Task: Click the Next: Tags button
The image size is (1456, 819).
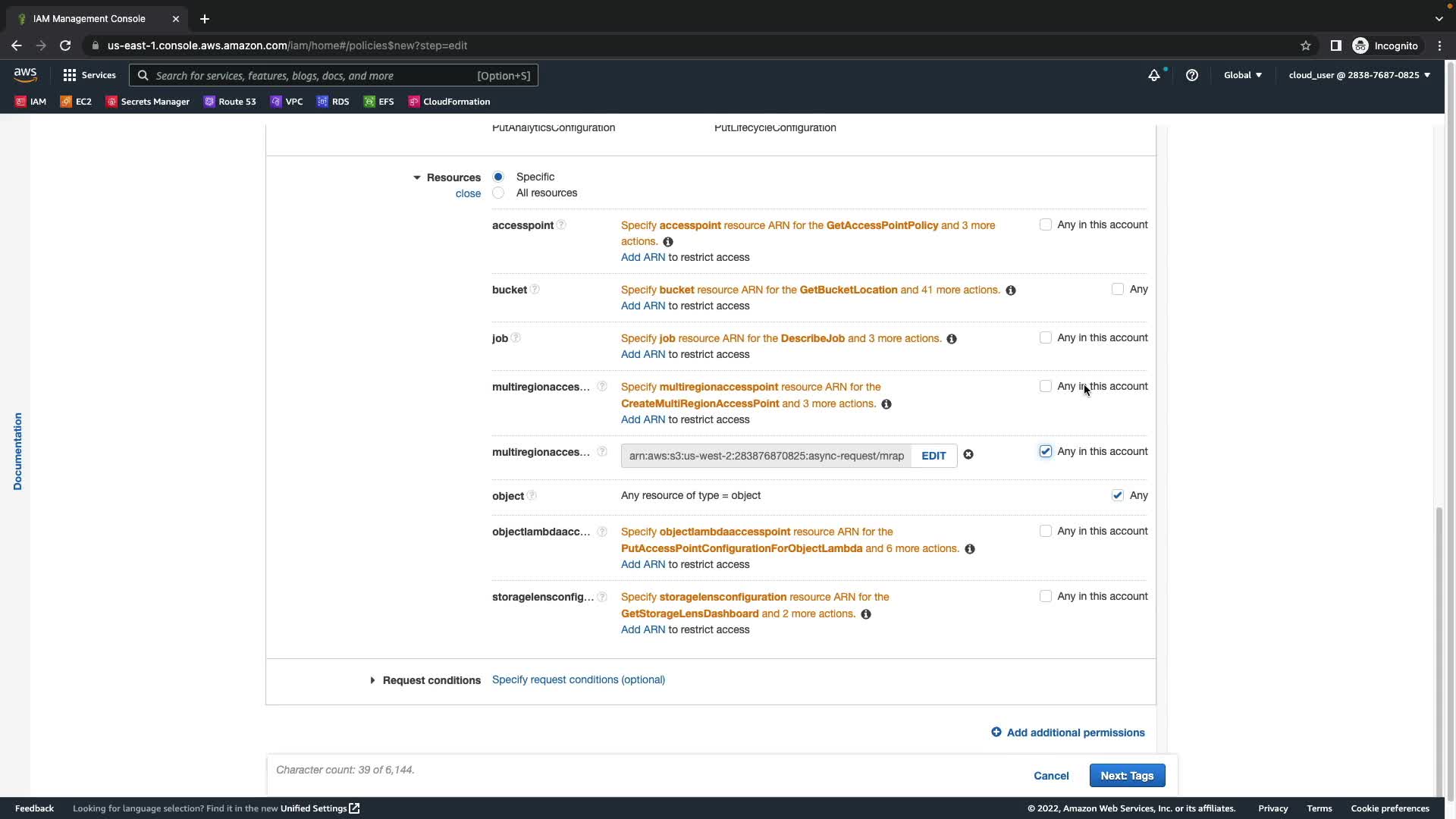Action: 1126,776
